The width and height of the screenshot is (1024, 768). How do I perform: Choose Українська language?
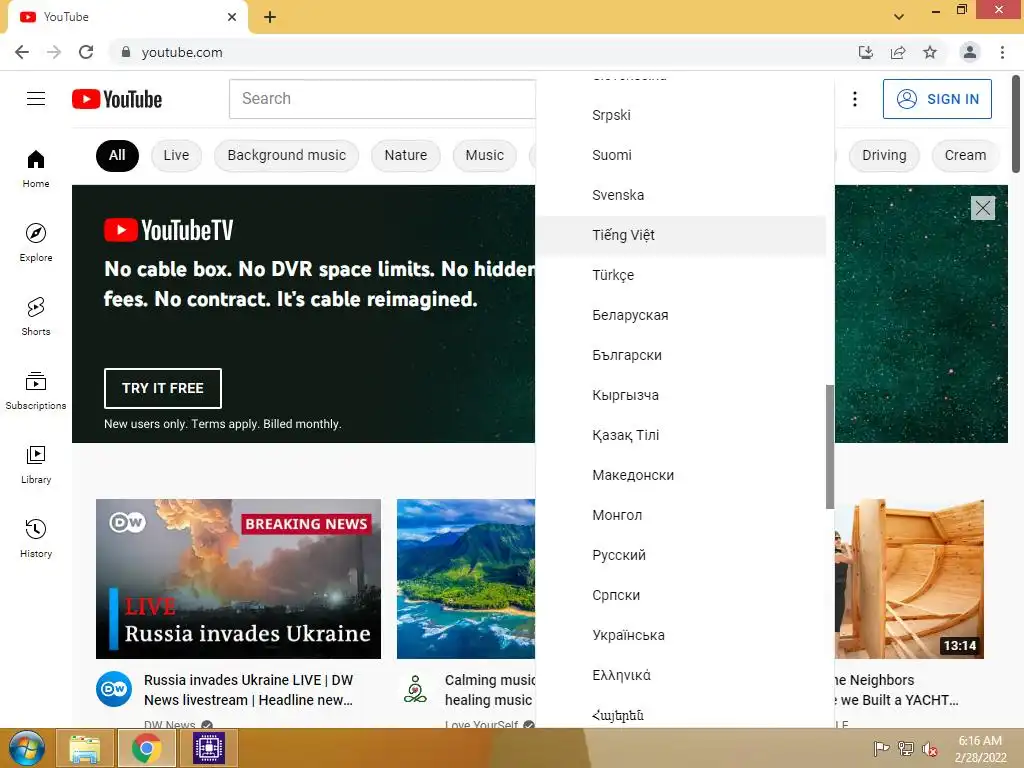pyautogui.click(x=680, y=635)
